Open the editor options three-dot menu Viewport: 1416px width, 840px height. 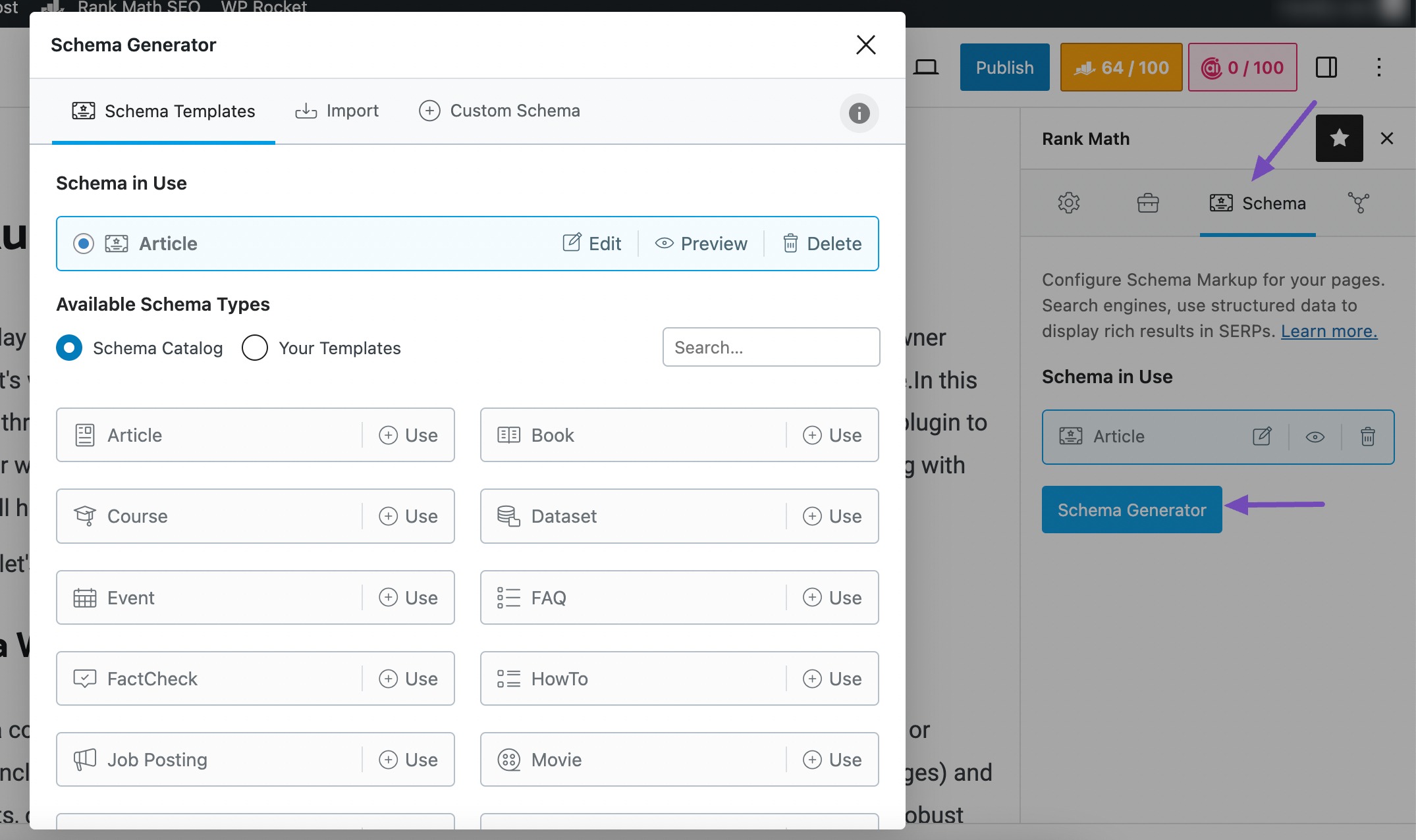coord(1378,67)
